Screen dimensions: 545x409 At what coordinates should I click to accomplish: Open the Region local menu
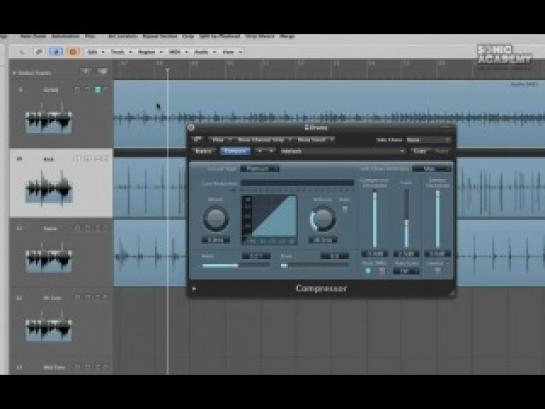point(150,52)
